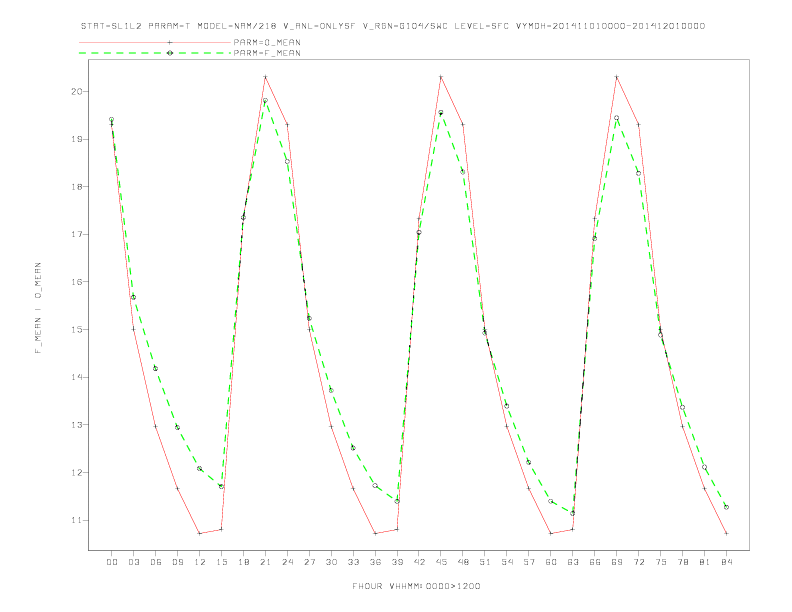Click x-axis tick label 66
The height and width of the screenshot is (612, 792).
[x=595, y=562]
